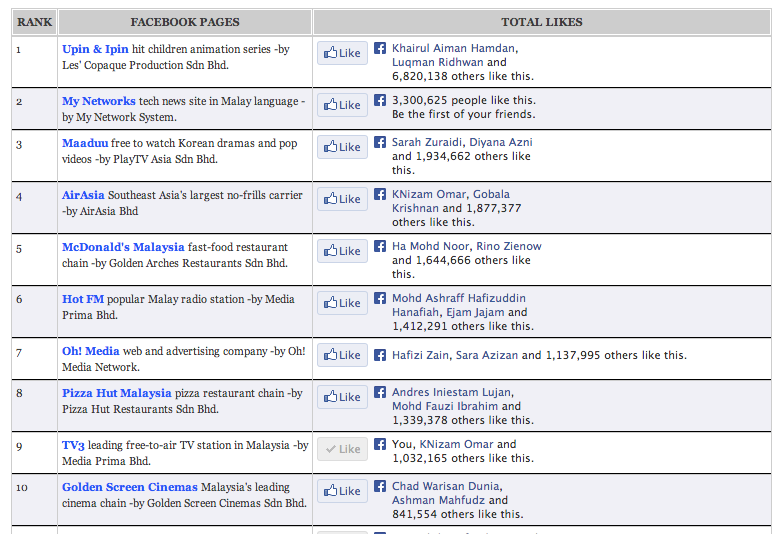Like the Pizza Hut Malaysia page
The image size is (782, 534).
coord(342,397)
